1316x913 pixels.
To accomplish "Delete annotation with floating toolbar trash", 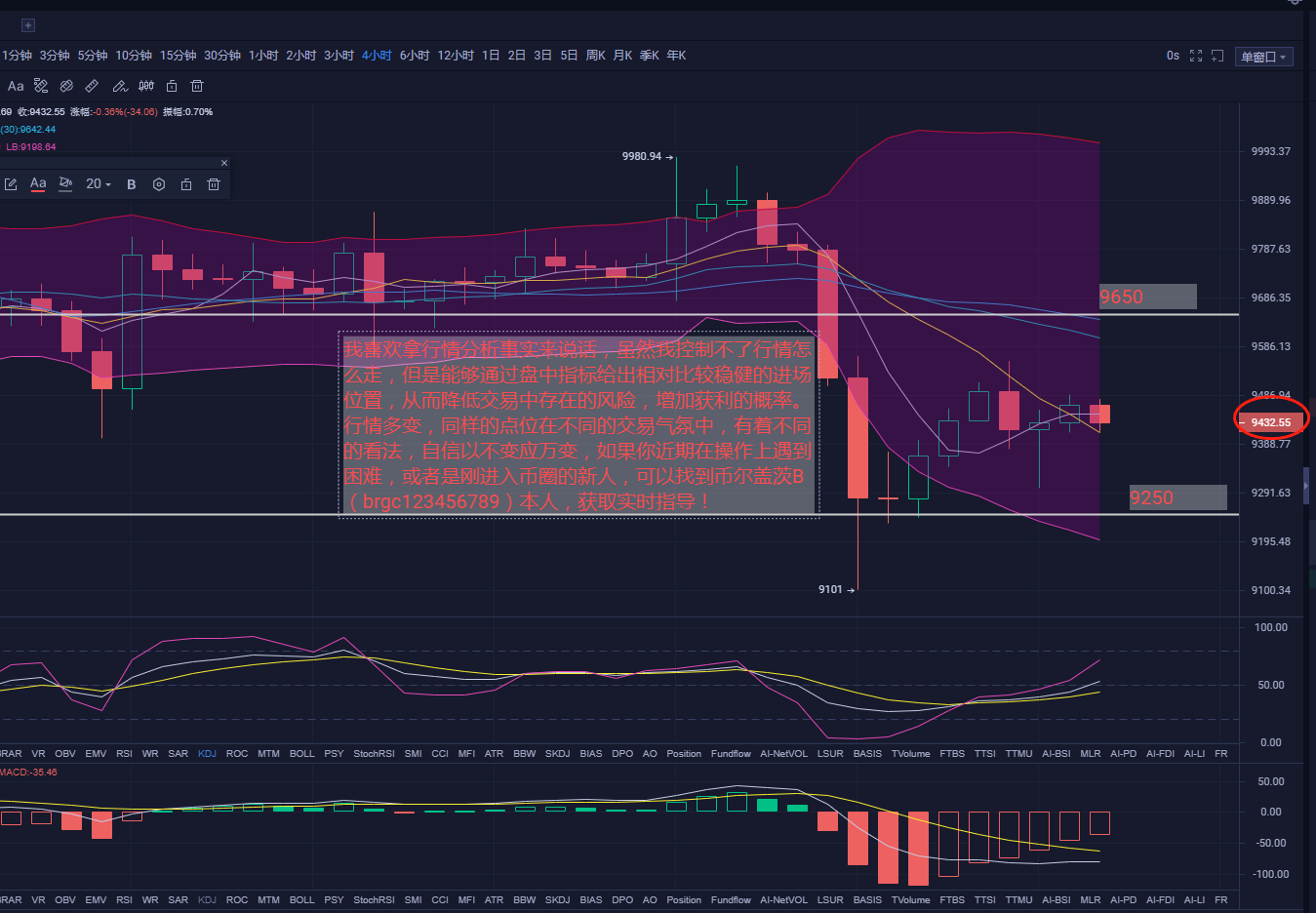I will [x=214, y=184].
